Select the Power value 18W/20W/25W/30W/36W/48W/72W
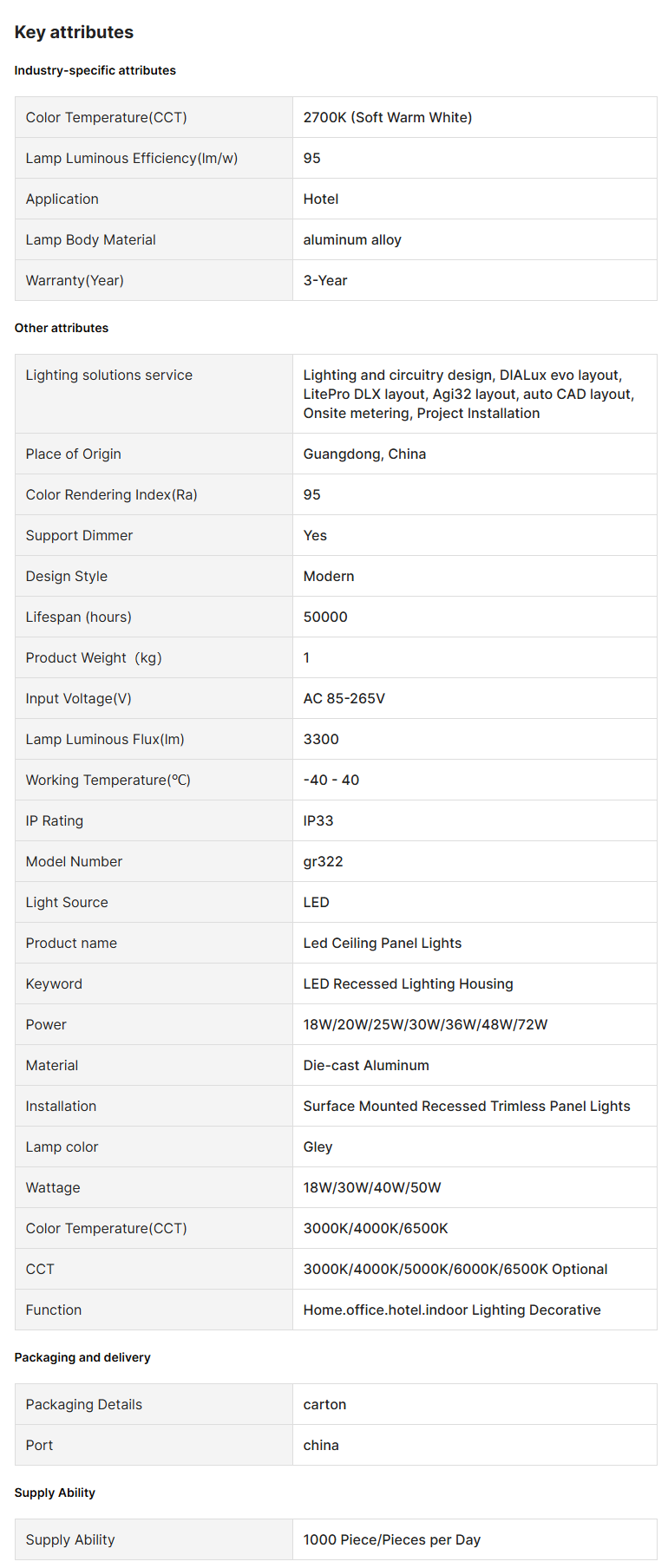This screenshot has width=668, height=1568. click(x=425, y=1024)
